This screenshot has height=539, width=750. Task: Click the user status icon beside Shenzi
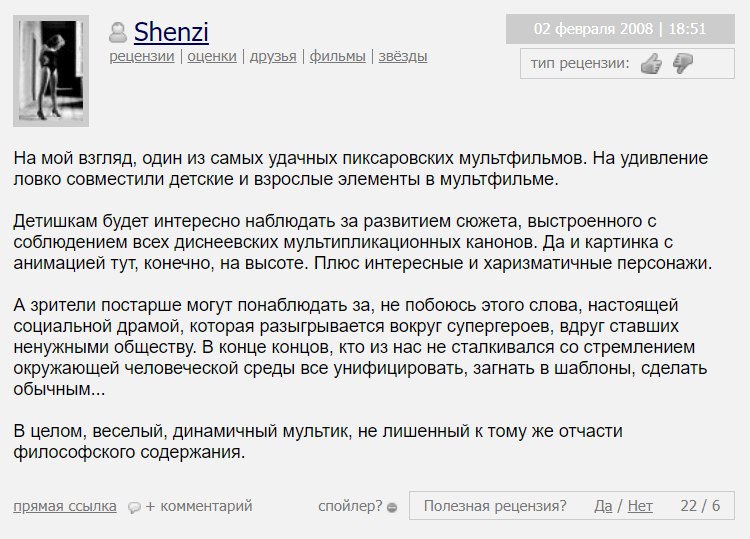pyautogui.click(x=118, y=32)
